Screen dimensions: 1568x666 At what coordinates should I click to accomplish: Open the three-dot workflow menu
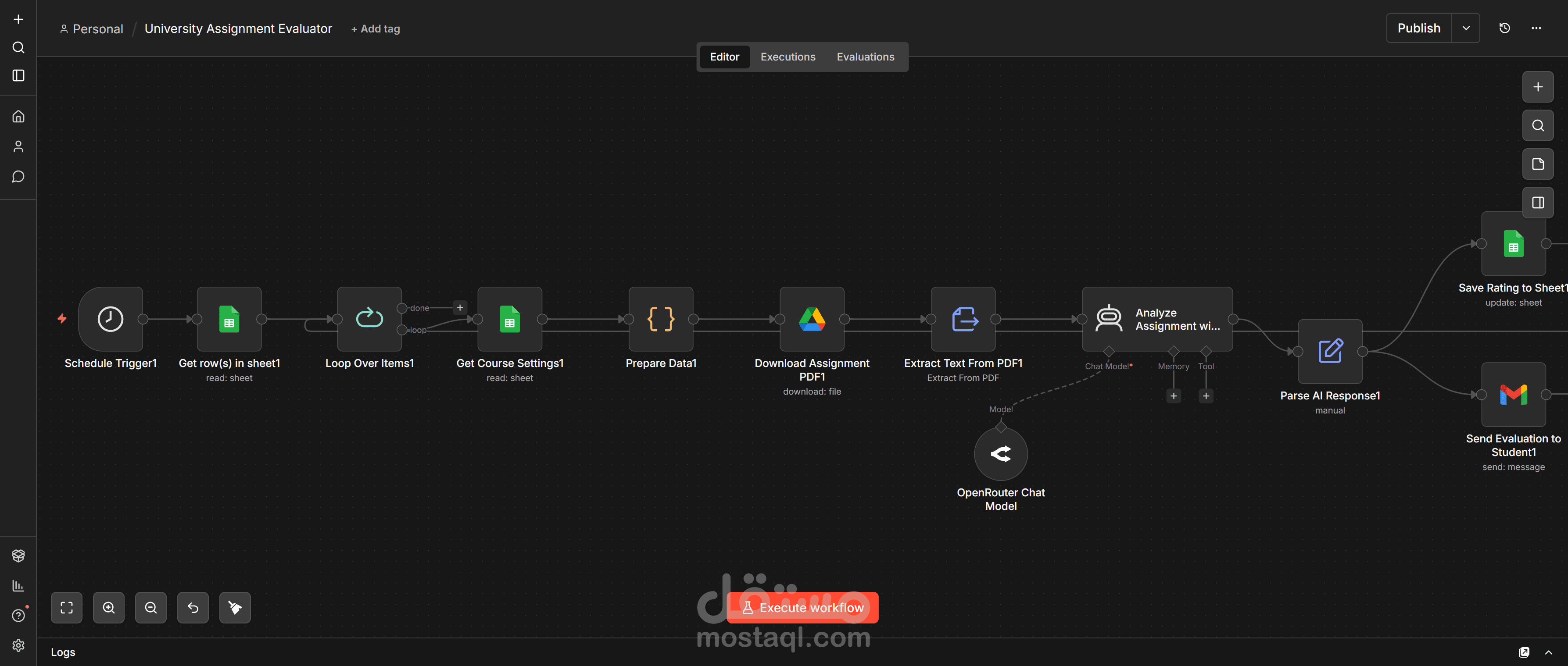click(1536, 28)
